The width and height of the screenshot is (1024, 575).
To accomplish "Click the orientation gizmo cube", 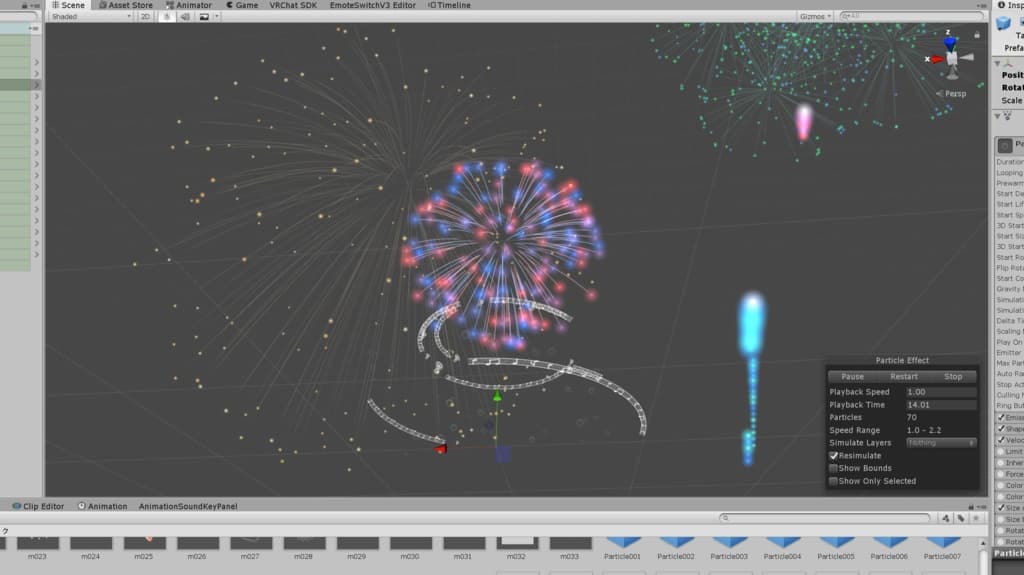I will point(952,59).
